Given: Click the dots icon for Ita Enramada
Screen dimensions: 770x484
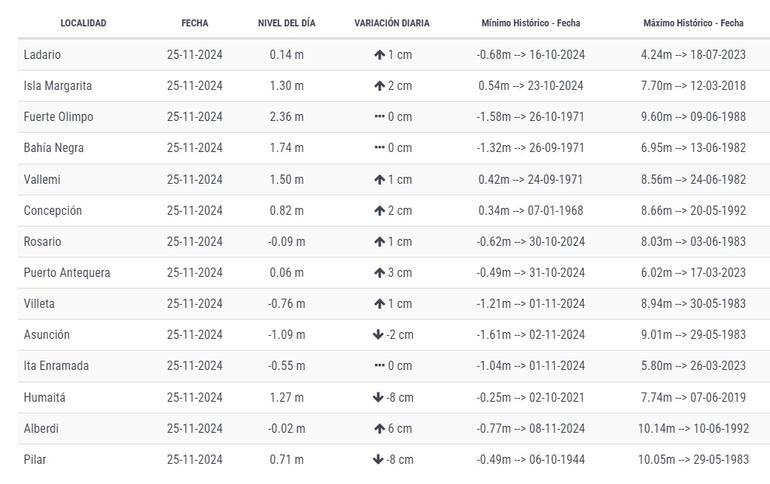Looking at the screenshot, I should point(379,366).
